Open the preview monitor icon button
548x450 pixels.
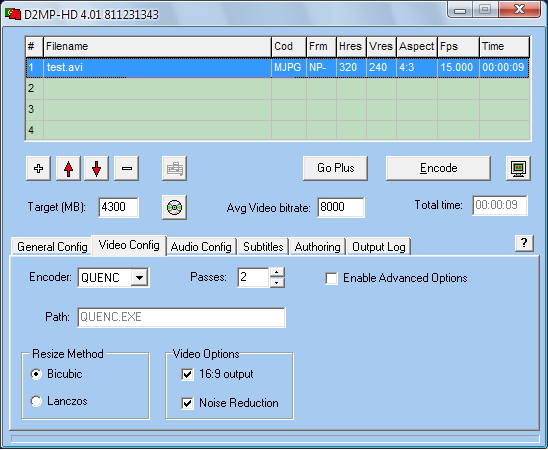[518, 168]
